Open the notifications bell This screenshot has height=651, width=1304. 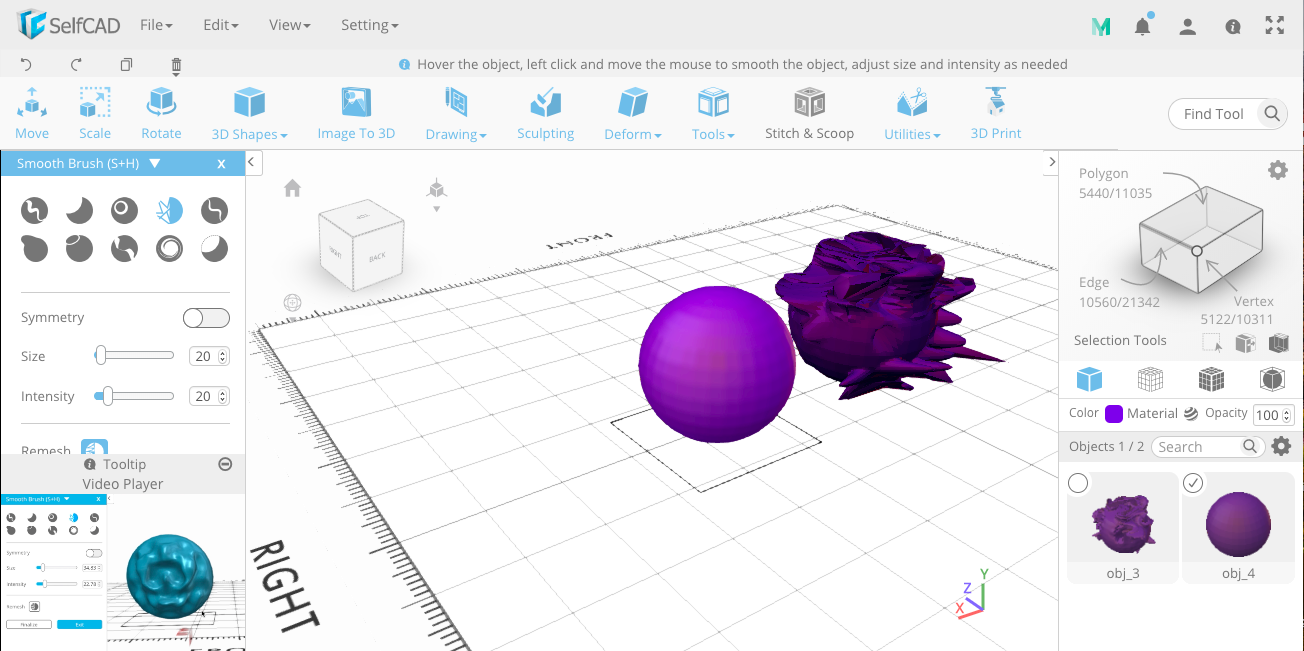[1143, 26]
